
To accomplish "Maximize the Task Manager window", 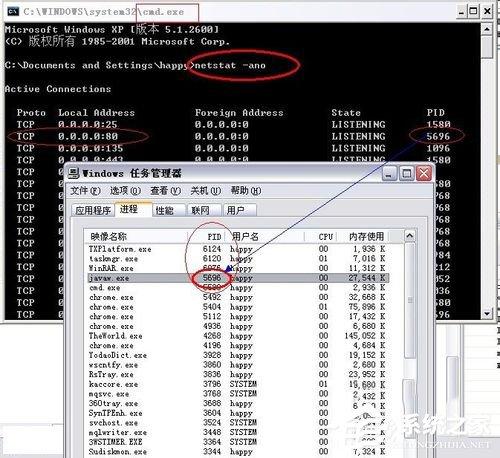I will pos(407,174).
